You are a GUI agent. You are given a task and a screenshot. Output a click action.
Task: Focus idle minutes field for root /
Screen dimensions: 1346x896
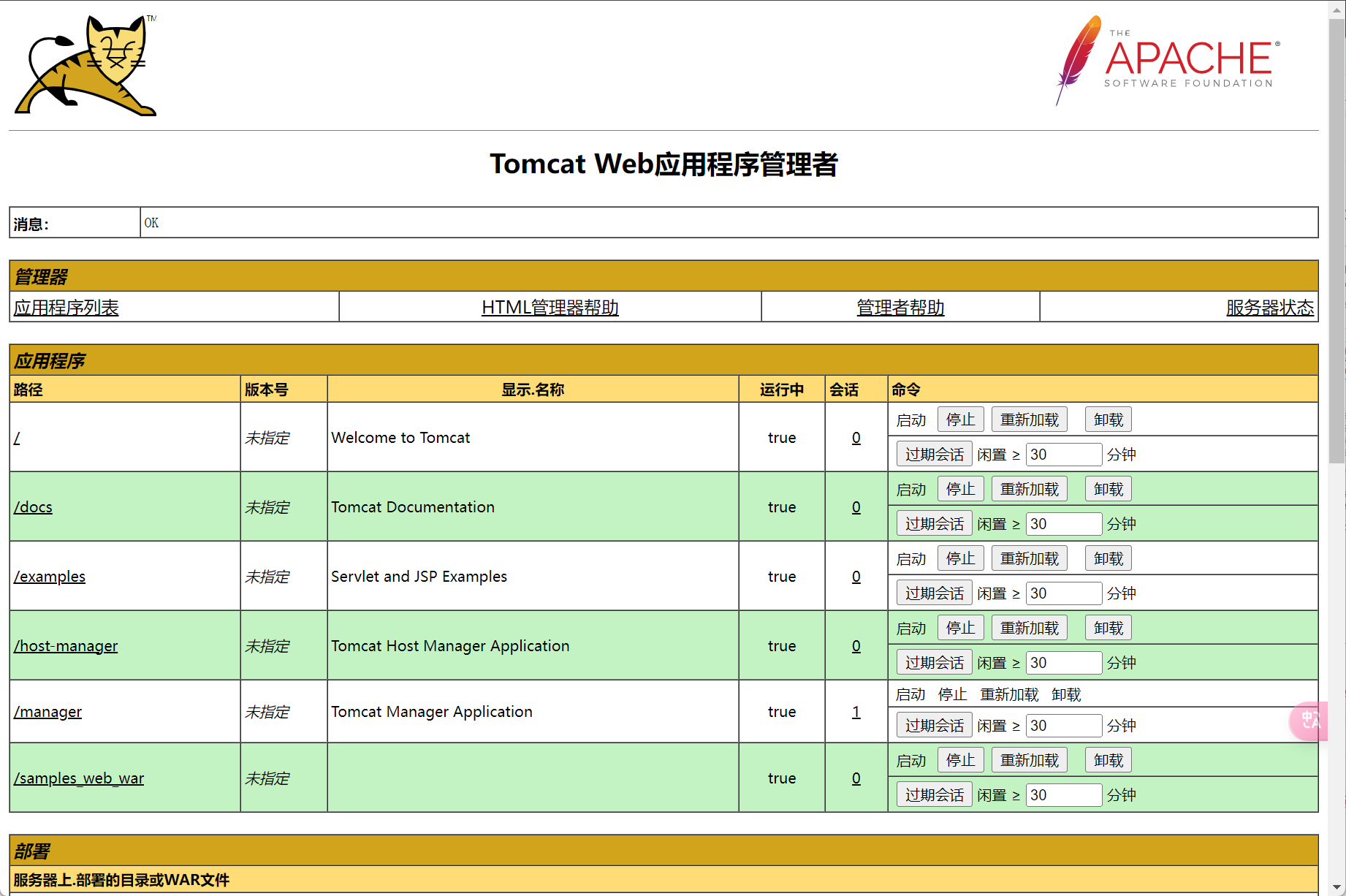click(1064, 454)
